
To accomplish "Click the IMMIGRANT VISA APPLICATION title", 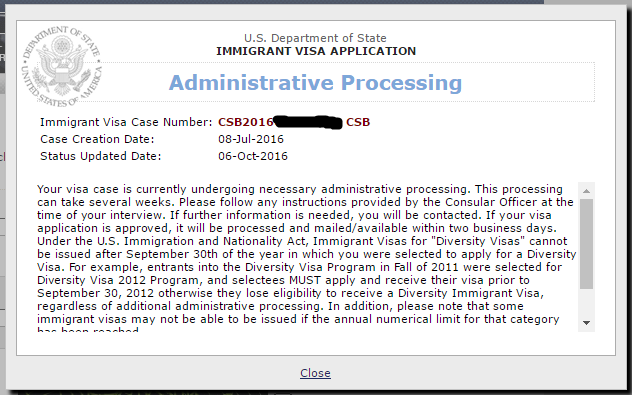I will (316, 51).
